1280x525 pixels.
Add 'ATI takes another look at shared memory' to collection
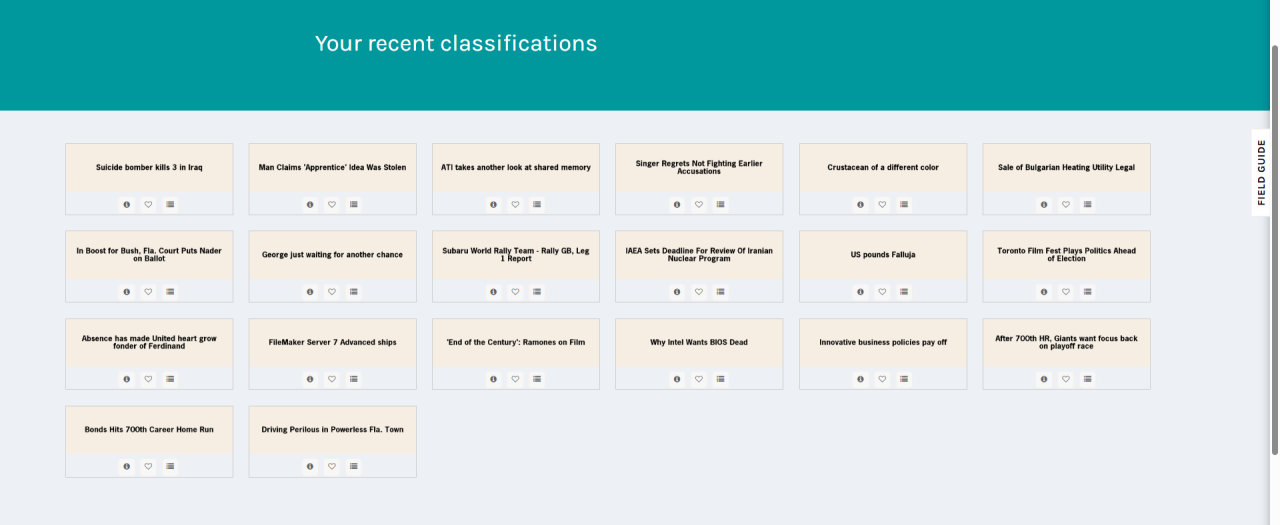[x=537, y=204]
